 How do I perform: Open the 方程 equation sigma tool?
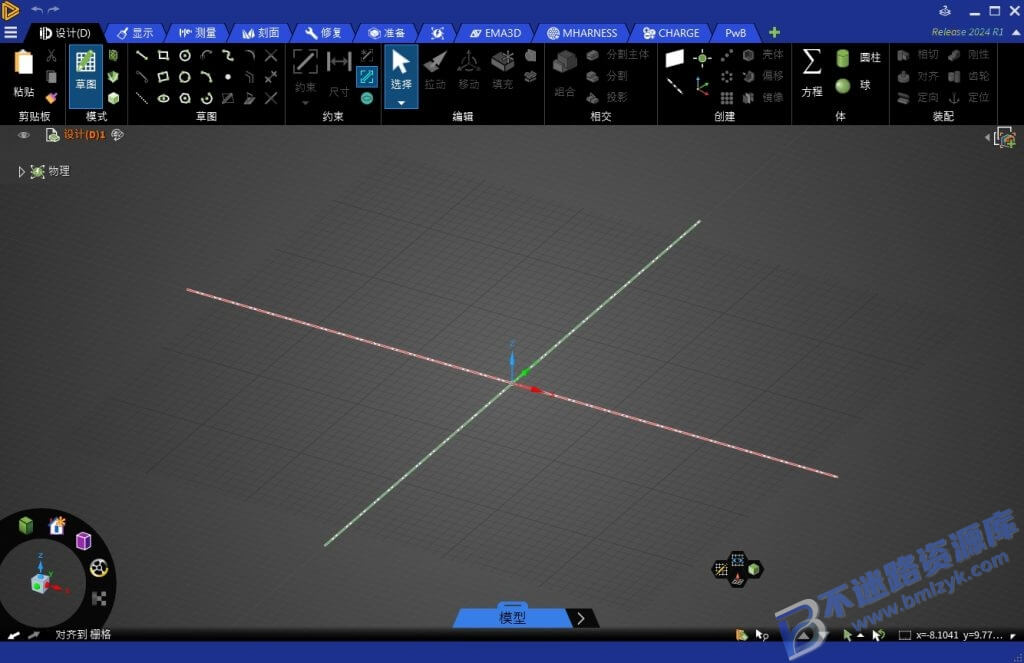coord(812,73)
